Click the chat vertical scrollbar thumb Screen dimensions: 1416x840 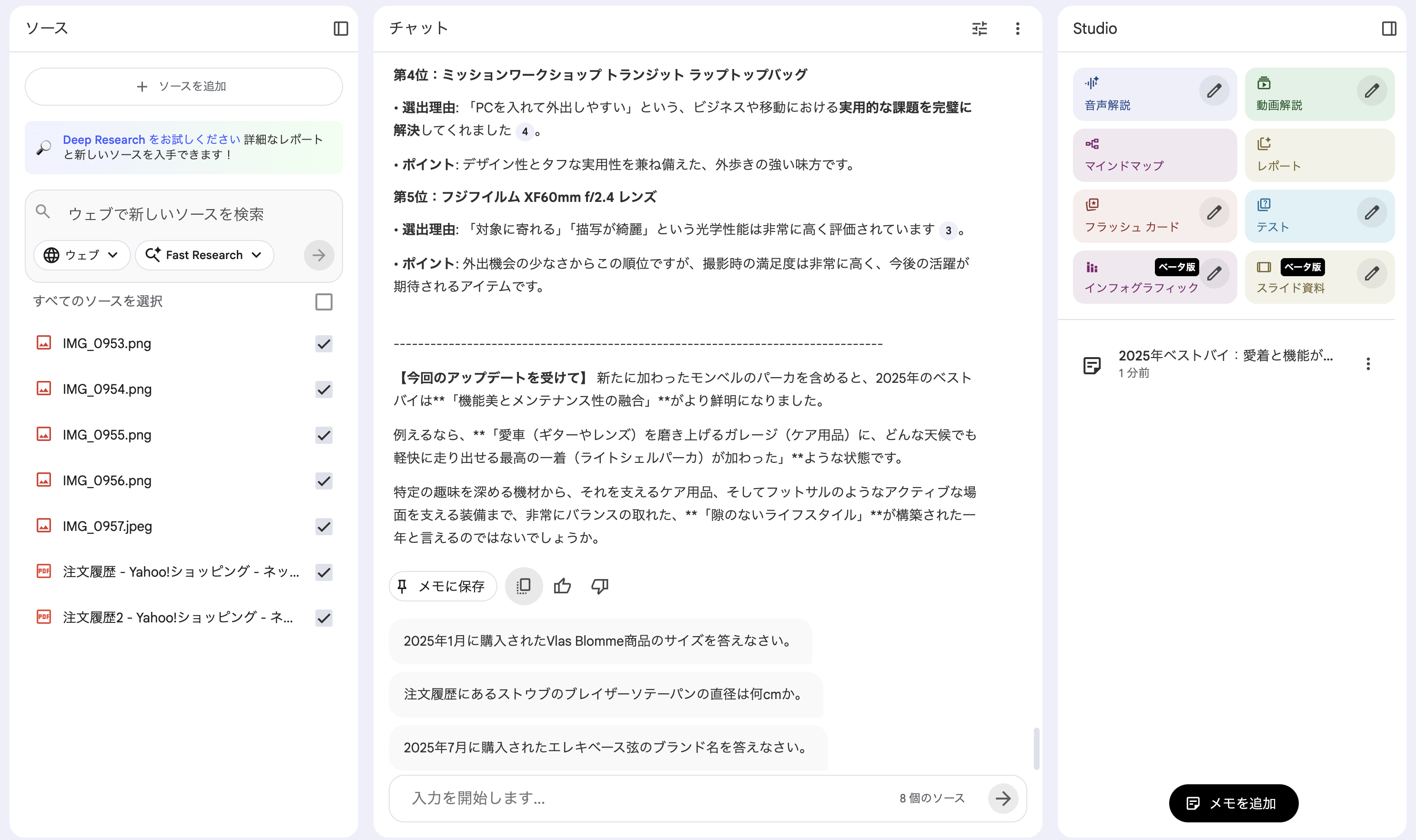coord(1036,748)
